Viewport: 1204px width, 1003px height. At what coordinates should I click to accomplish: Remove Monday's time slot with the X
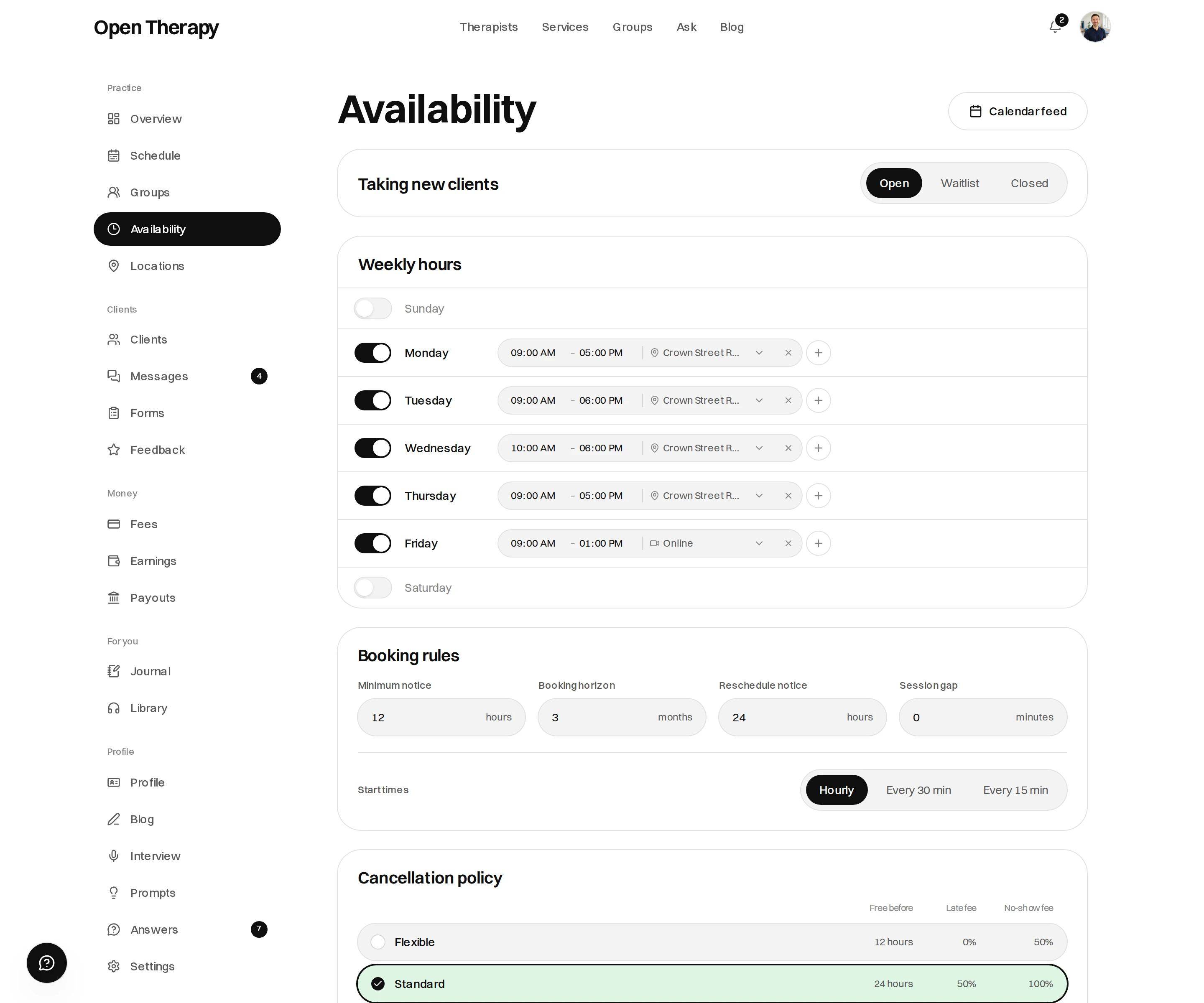point(788,352)
